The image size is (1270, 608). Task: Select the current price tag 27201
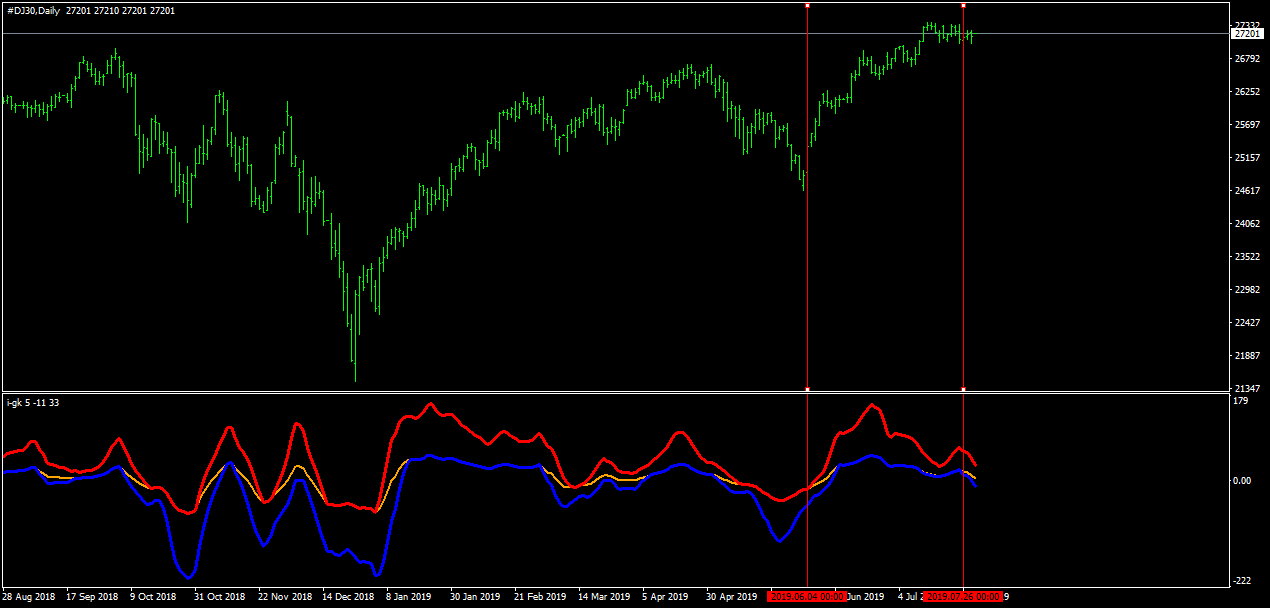(x=1248, y=34)
